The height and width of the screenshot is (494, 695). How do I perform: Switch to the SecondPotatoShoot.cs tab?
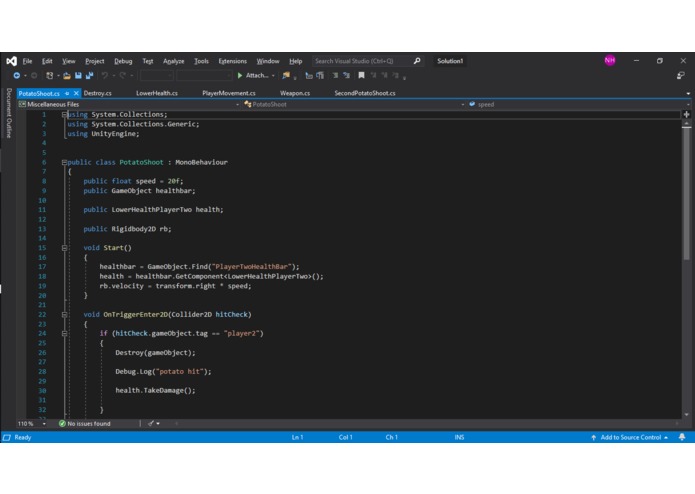pos(365,93)
